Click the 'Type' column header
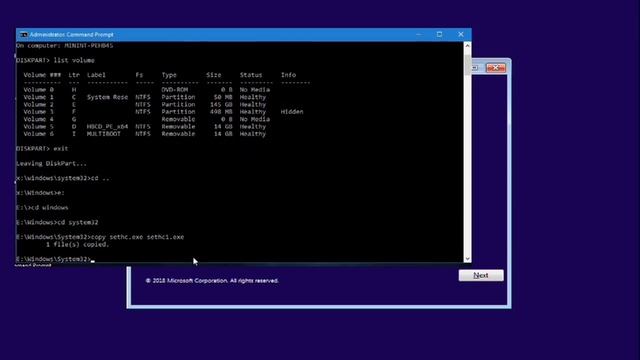This screenshot has height=360, width=640. 169,75
